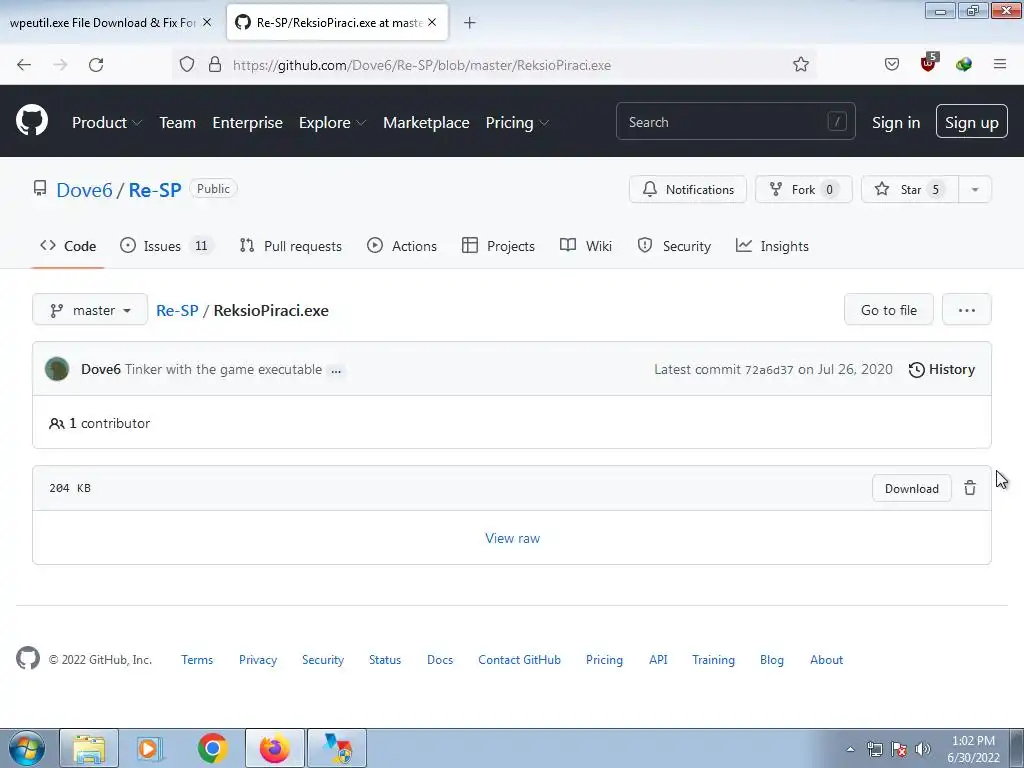Download the ReksioPiraci.exe file
Image resolution: width=1024 pixels, height=768 pixels.
tap(912, 488)
